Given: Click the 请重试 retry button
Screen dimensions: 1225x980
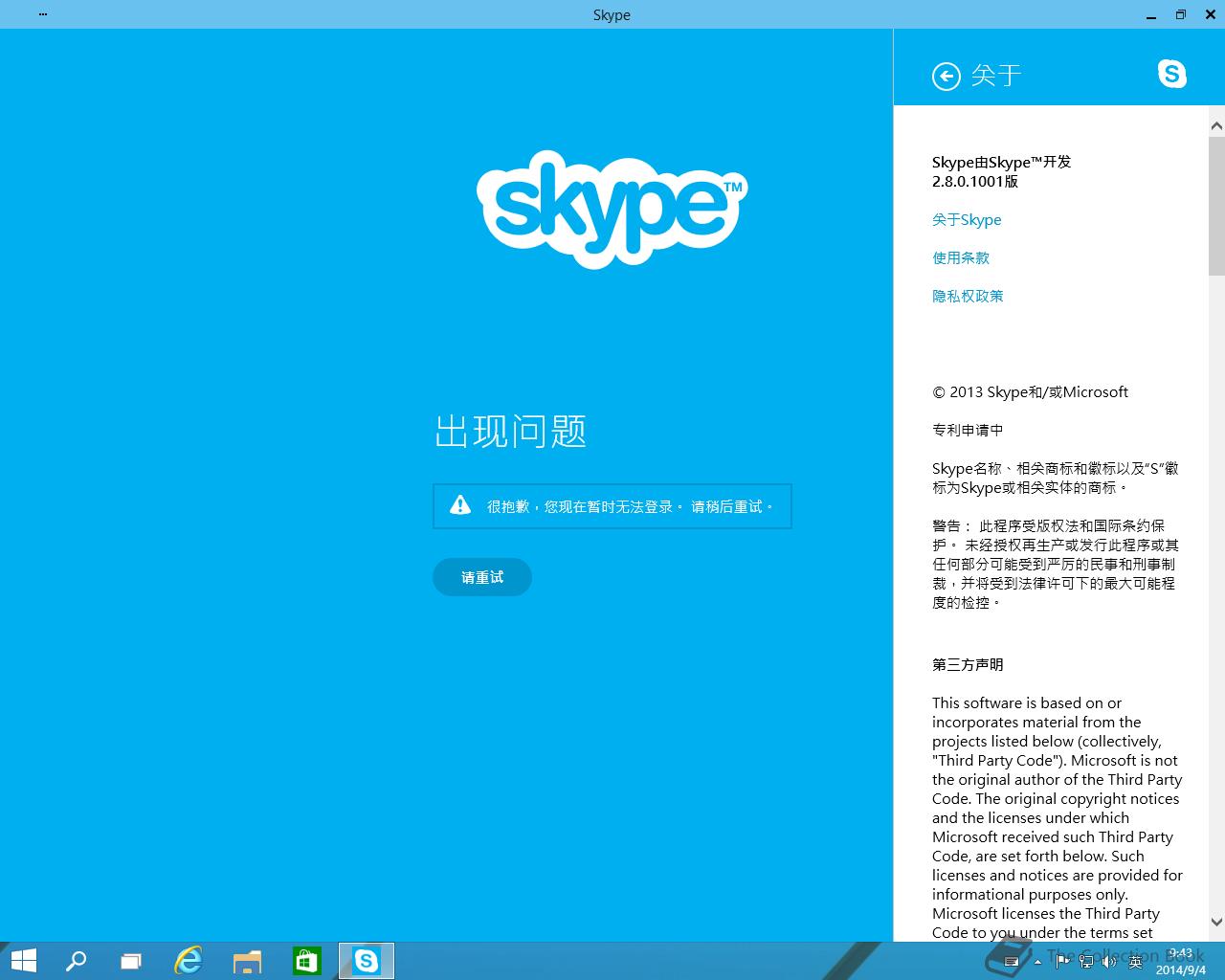Looking at the screenshot, I should 482,577.
